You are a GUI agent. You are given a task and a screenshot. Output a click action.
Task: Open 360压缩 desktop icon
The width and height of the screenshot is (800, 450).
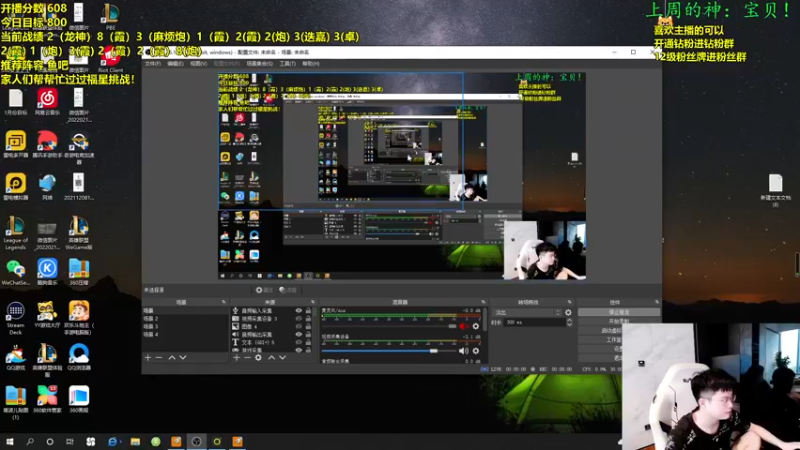click(x=79, y=272)
